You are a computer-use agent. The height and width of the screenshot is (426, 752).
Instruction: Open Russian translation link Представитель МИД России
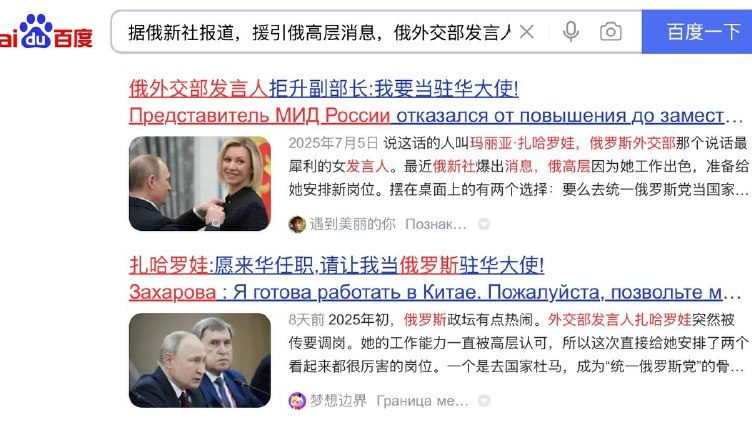[x=435, y=116]
